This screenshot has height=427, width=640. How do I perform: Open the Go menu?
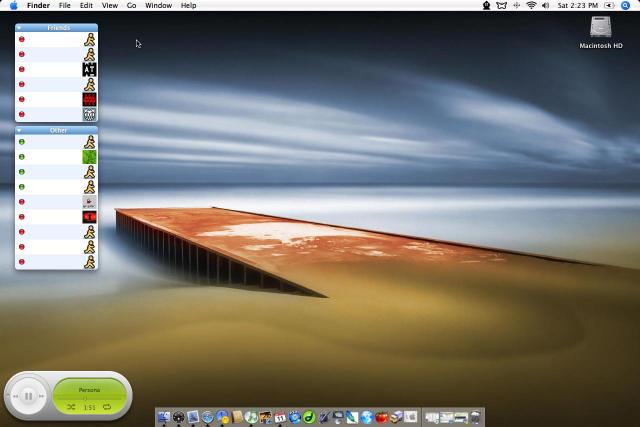coord(131,5)
